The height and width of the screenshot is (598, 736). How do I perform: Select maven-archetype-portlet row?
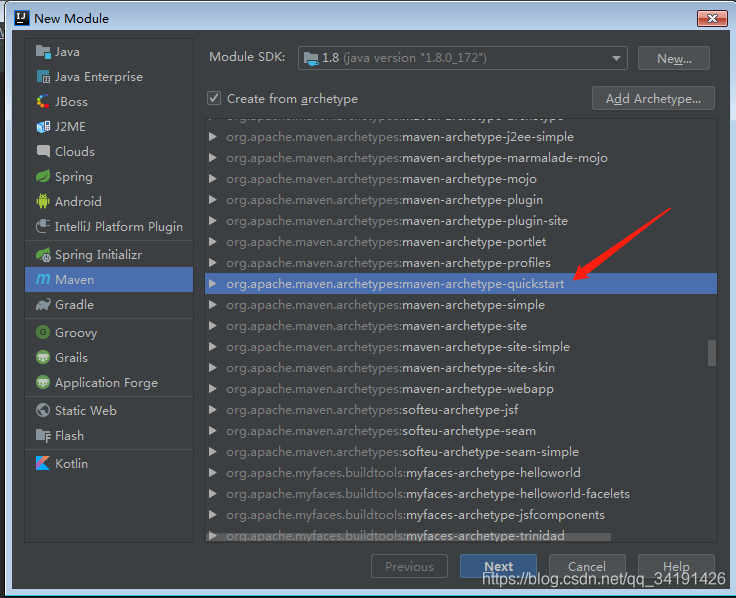461,242
